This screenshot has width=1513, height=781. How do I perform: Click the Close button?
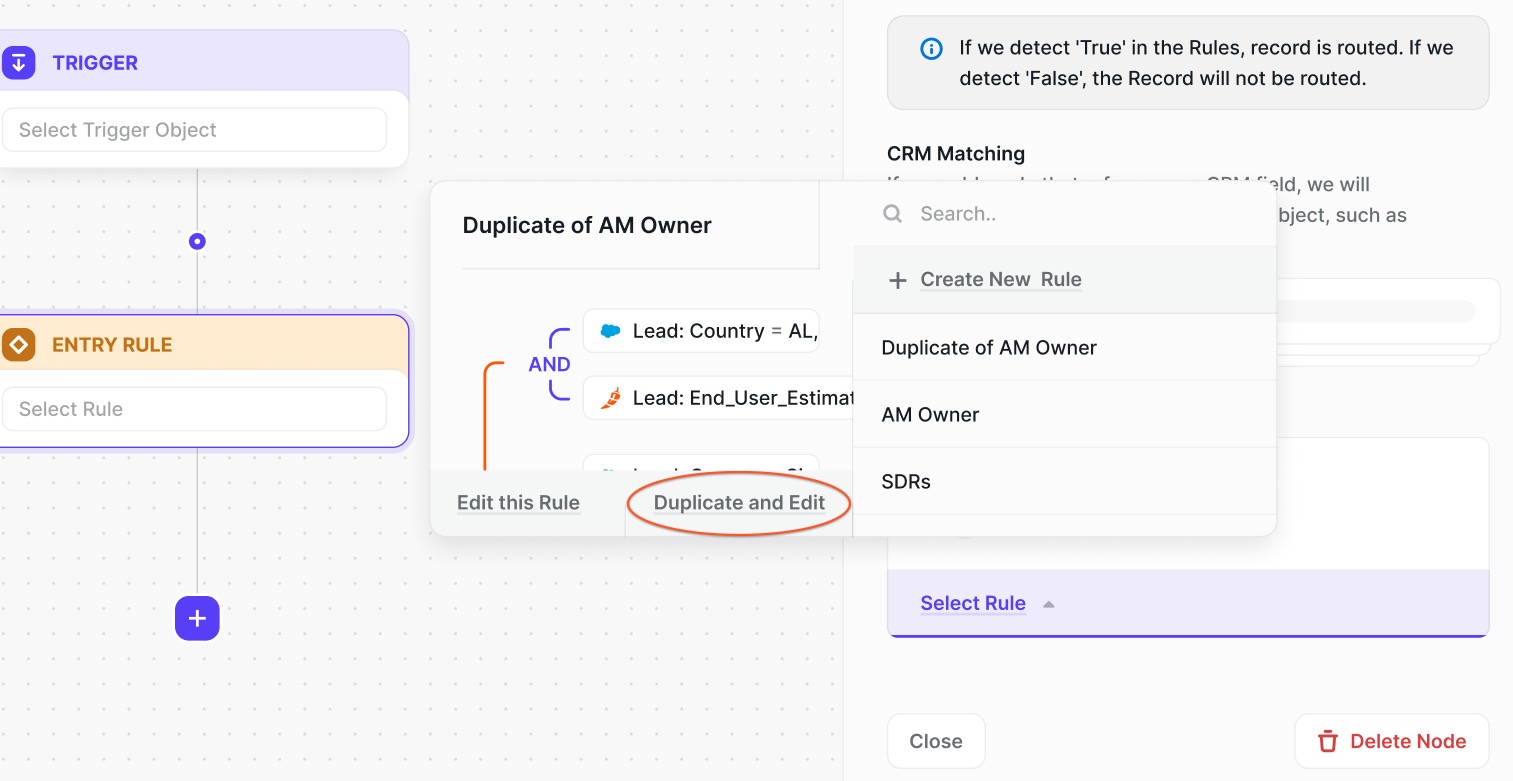(936, 741)
